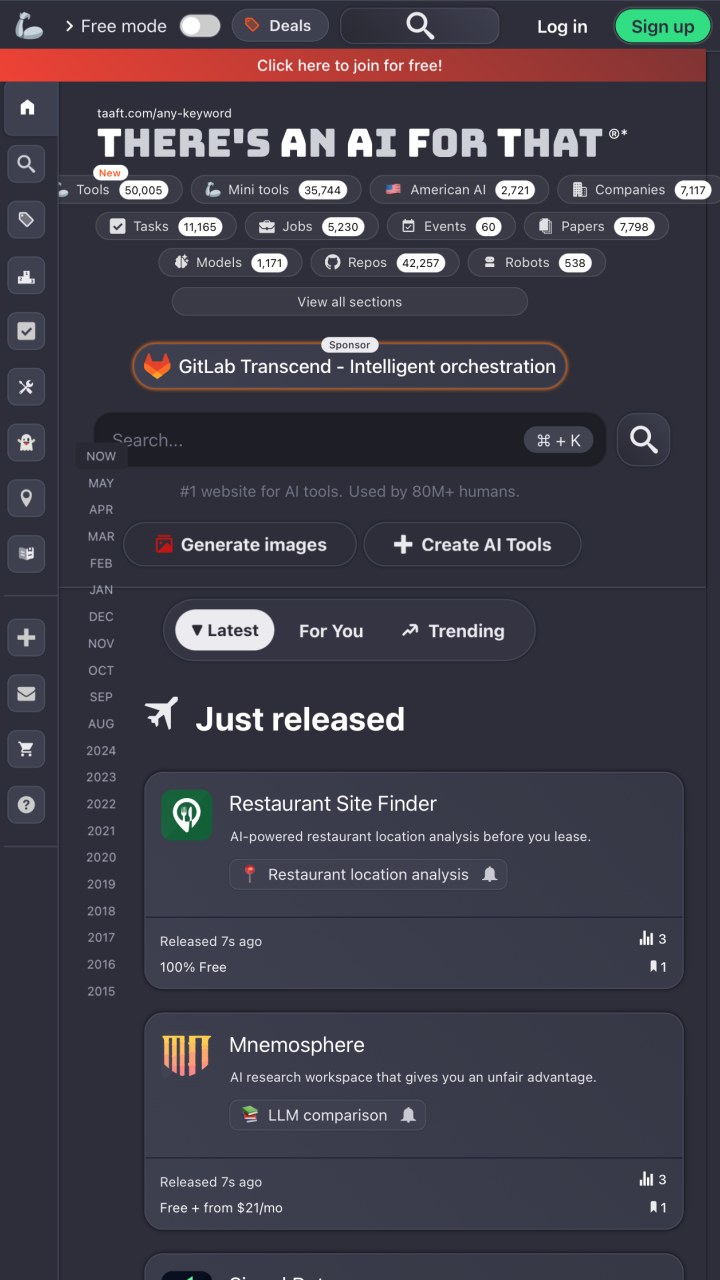Open the sidebar ghost icon
Image resolution: width=720 pixels, height=1280 pixels.
(x=27, y=442)
